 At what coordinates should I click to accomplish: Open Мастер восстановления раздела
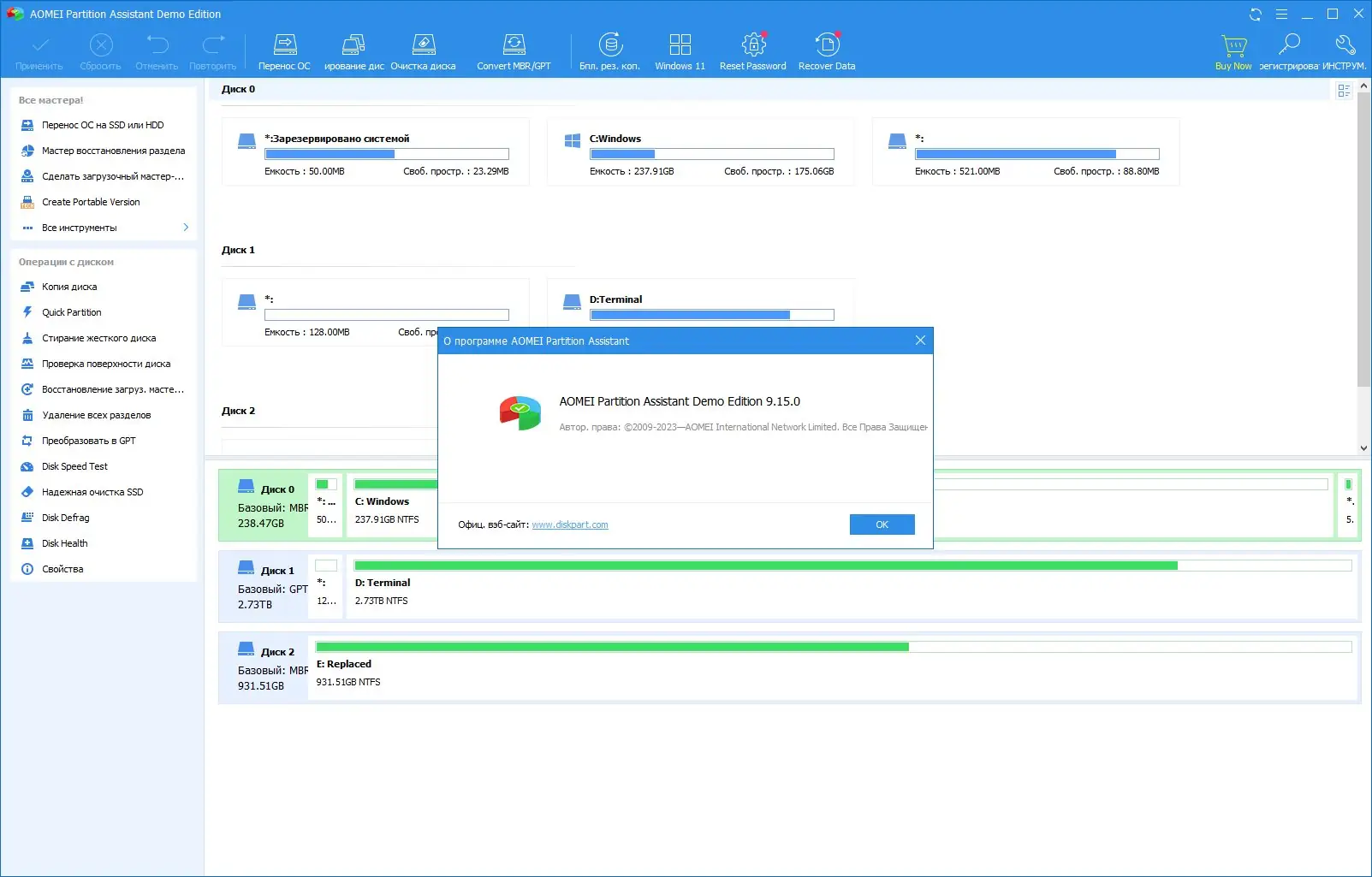coord(104,151)
